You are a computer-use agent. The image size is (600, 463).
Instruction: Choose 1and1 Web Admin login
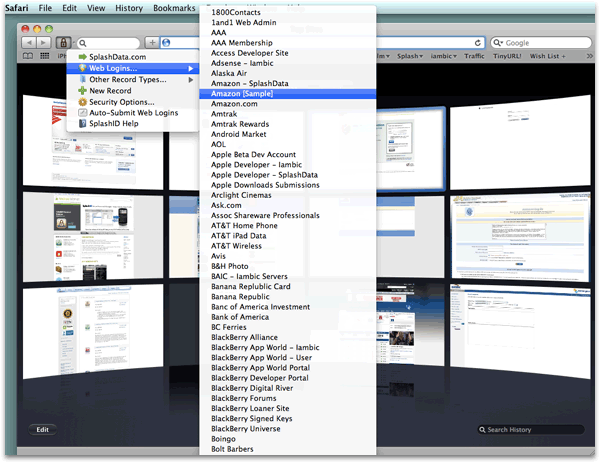click(x=287, y=23)
